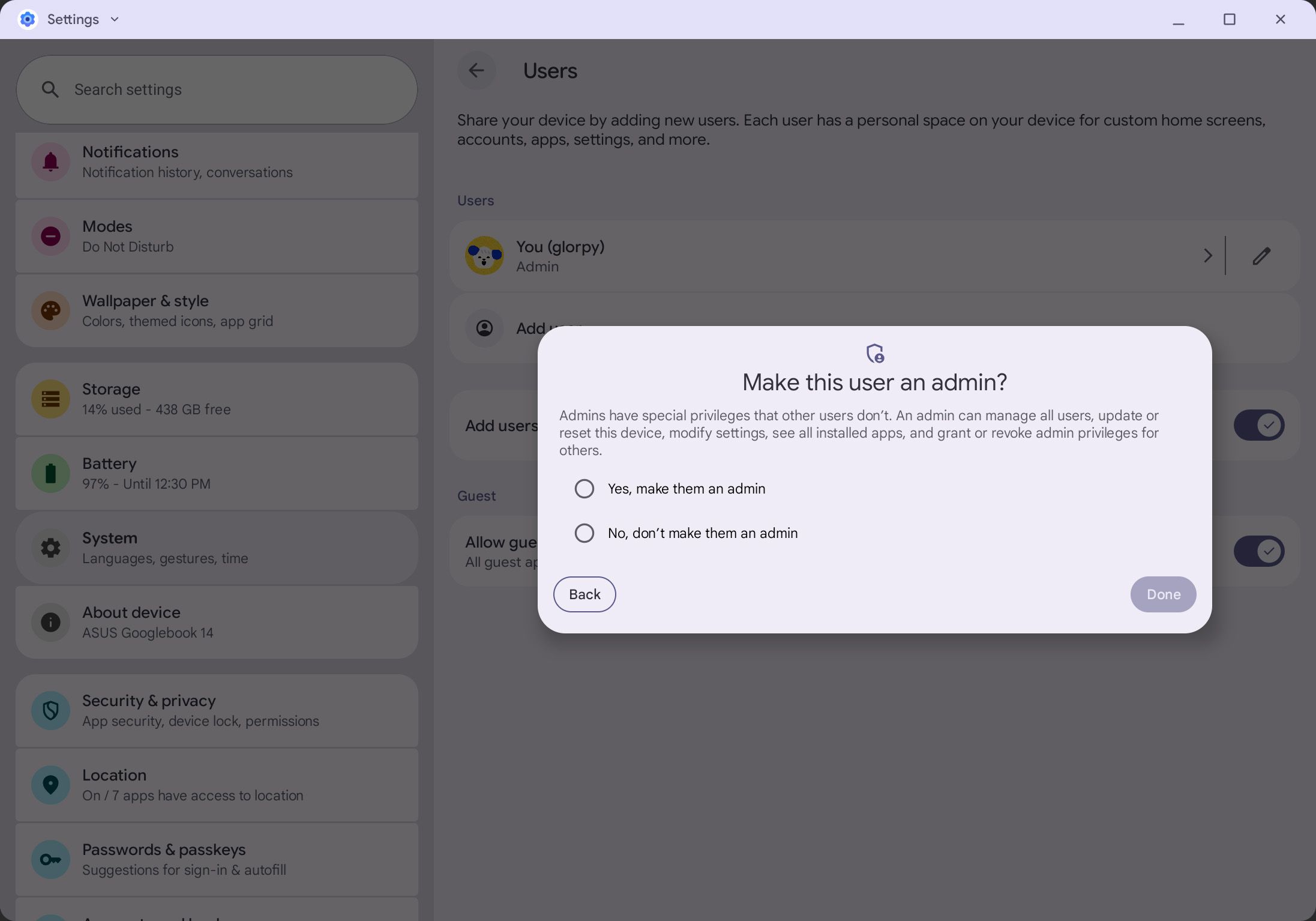Click the admin shield icon atop dialog
This screenshot has height=921, width=1316.
click(875, 353)
